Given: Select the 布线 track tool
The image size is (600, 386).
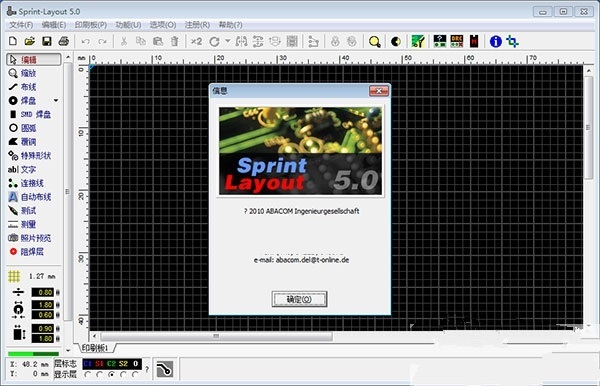Looking at the screenshot, I should pyautogui.click(x=23, y=87).
